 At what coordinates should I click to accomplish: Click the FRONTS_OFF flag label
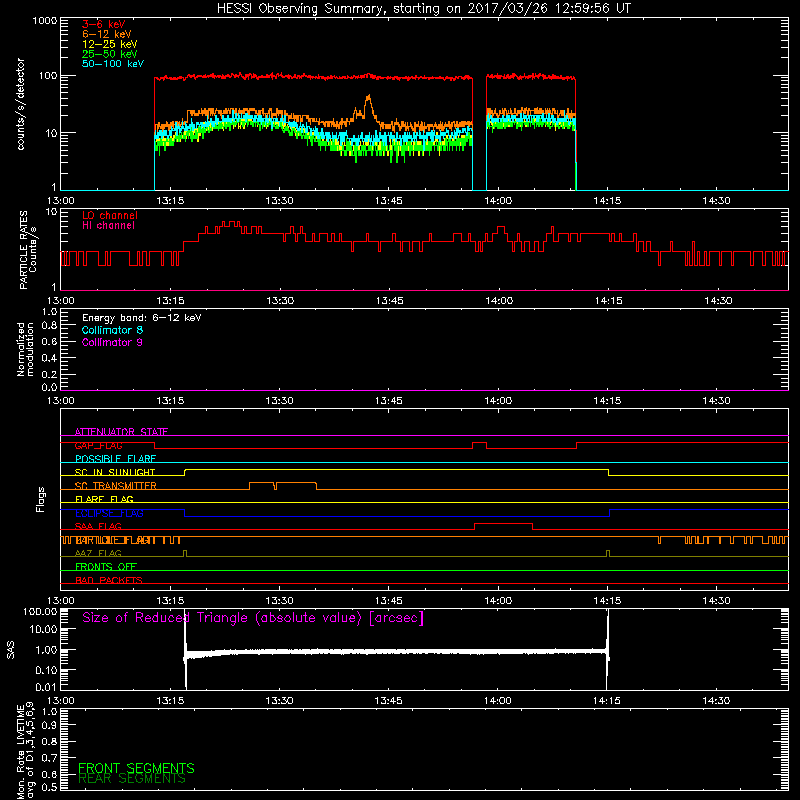pyautogui.click(x=106, y=567)
